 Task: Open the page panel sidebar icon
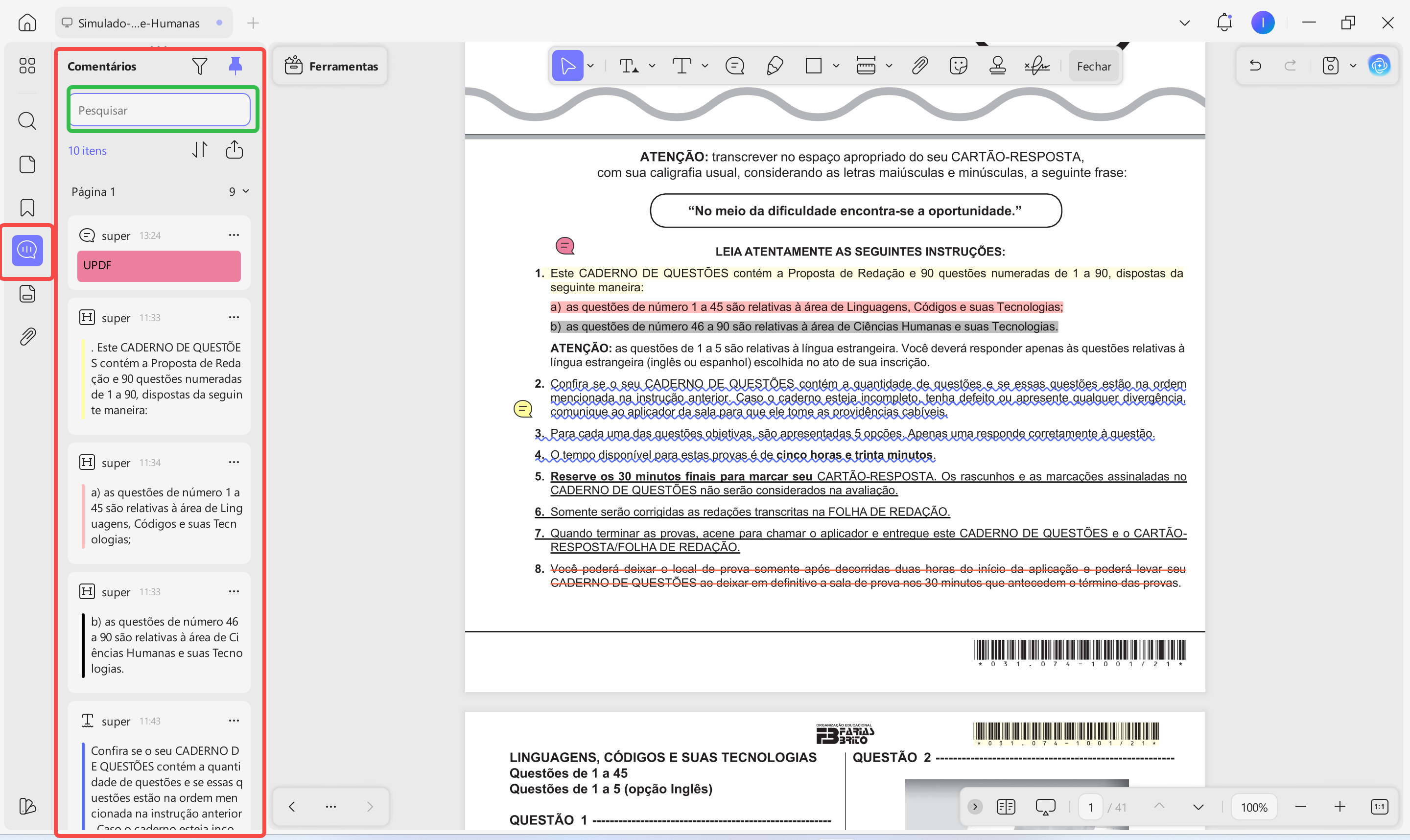[27, 164]
